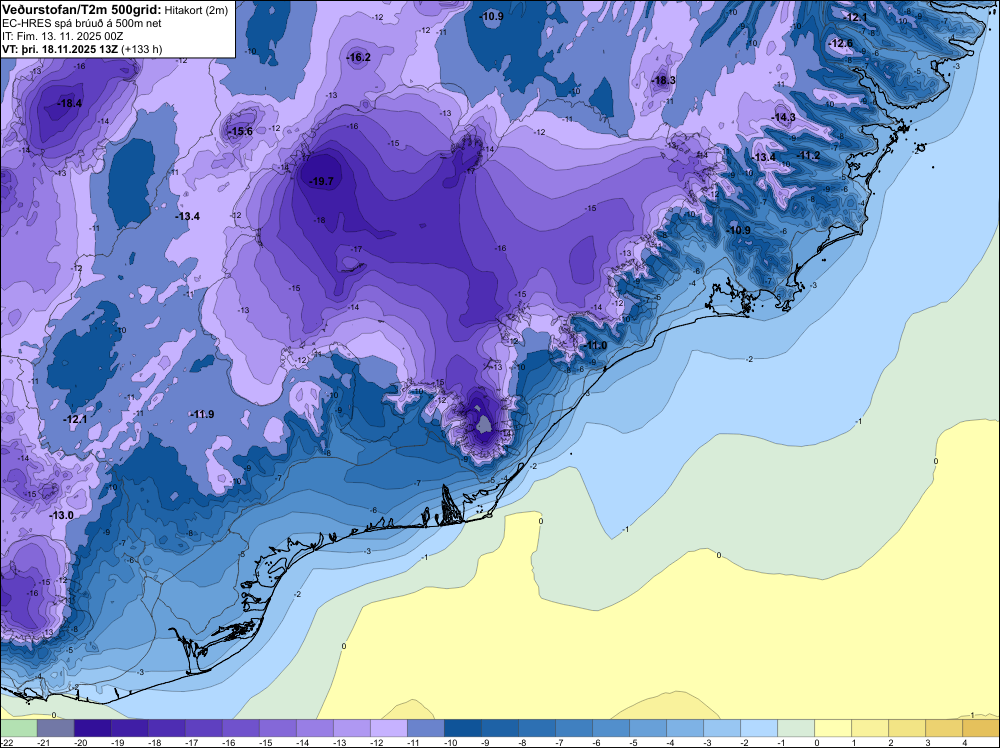Click the legend swatch labeled -10
The image size is (1000, 748).
pyautogui.click(x=463, y=728)
